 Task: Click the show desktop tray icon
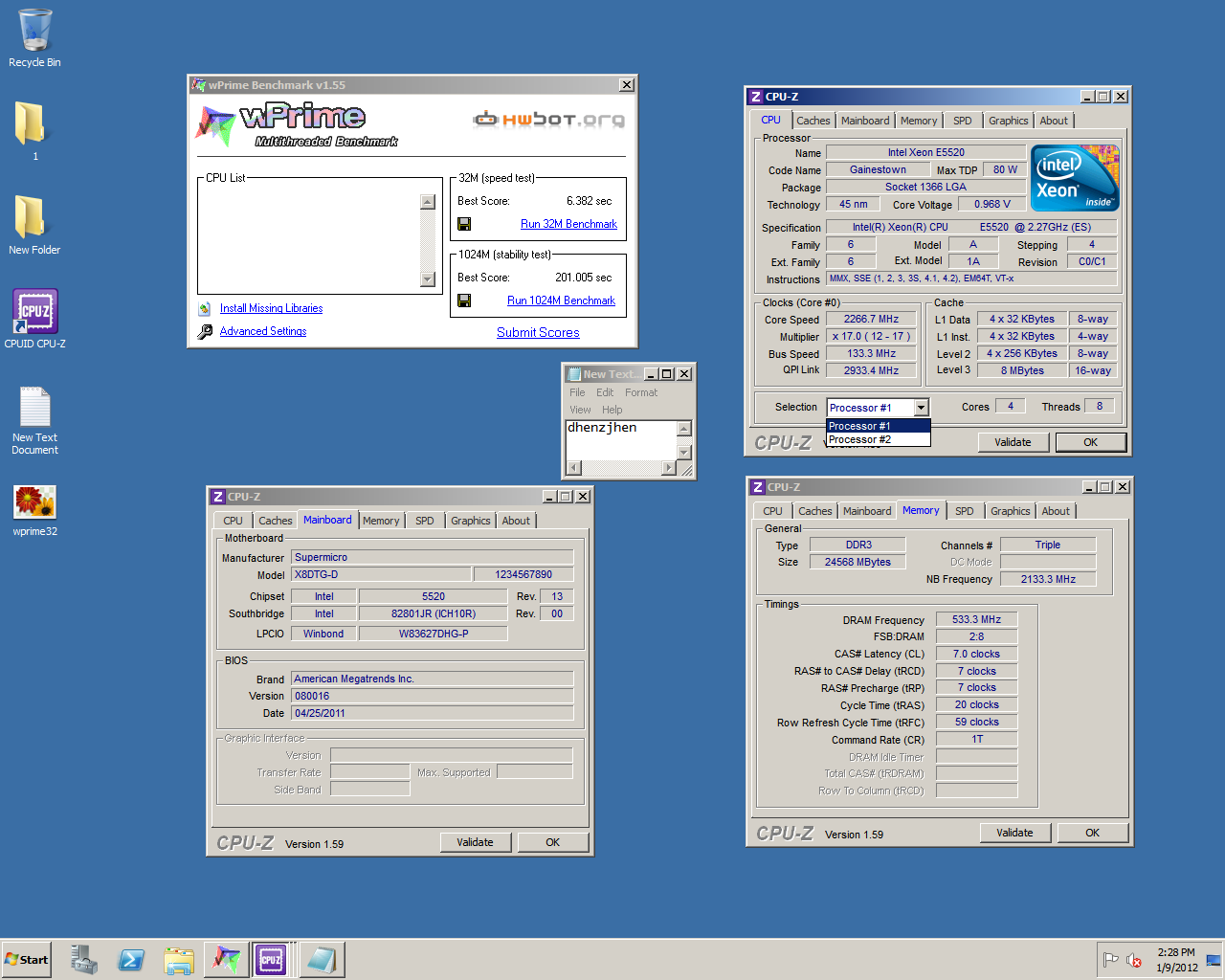click(x=1214, y=960)
